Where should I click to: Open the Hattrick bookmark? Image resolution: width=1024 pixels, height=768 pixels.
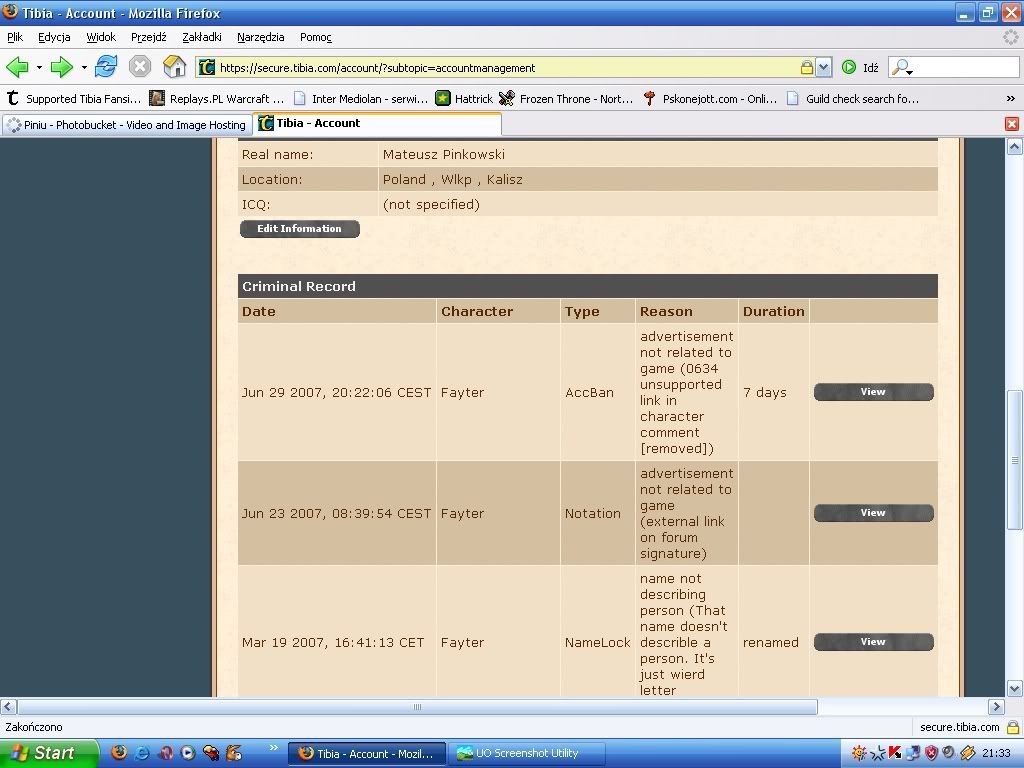(x=464, y=99)
